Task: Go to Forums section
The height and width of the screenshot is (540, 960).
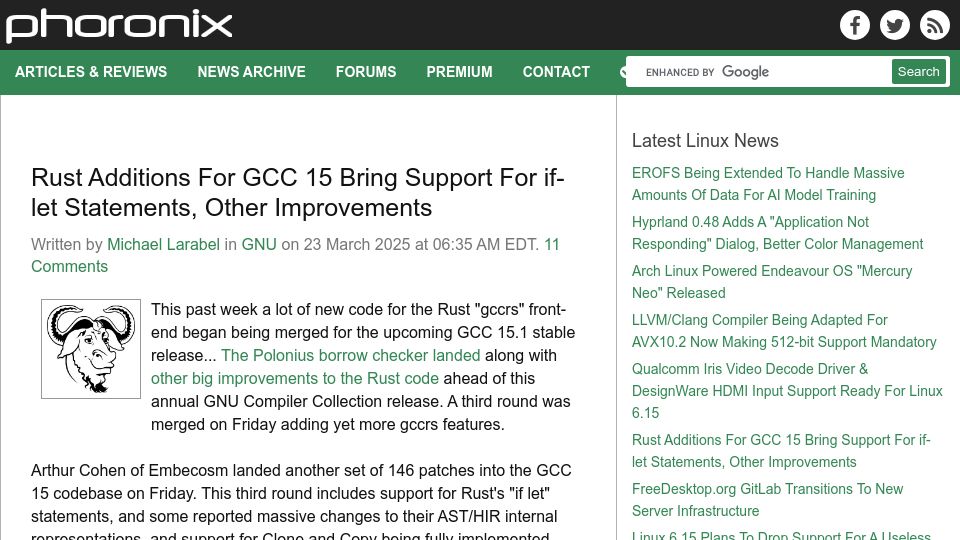Action: click(x=366, y=72)
